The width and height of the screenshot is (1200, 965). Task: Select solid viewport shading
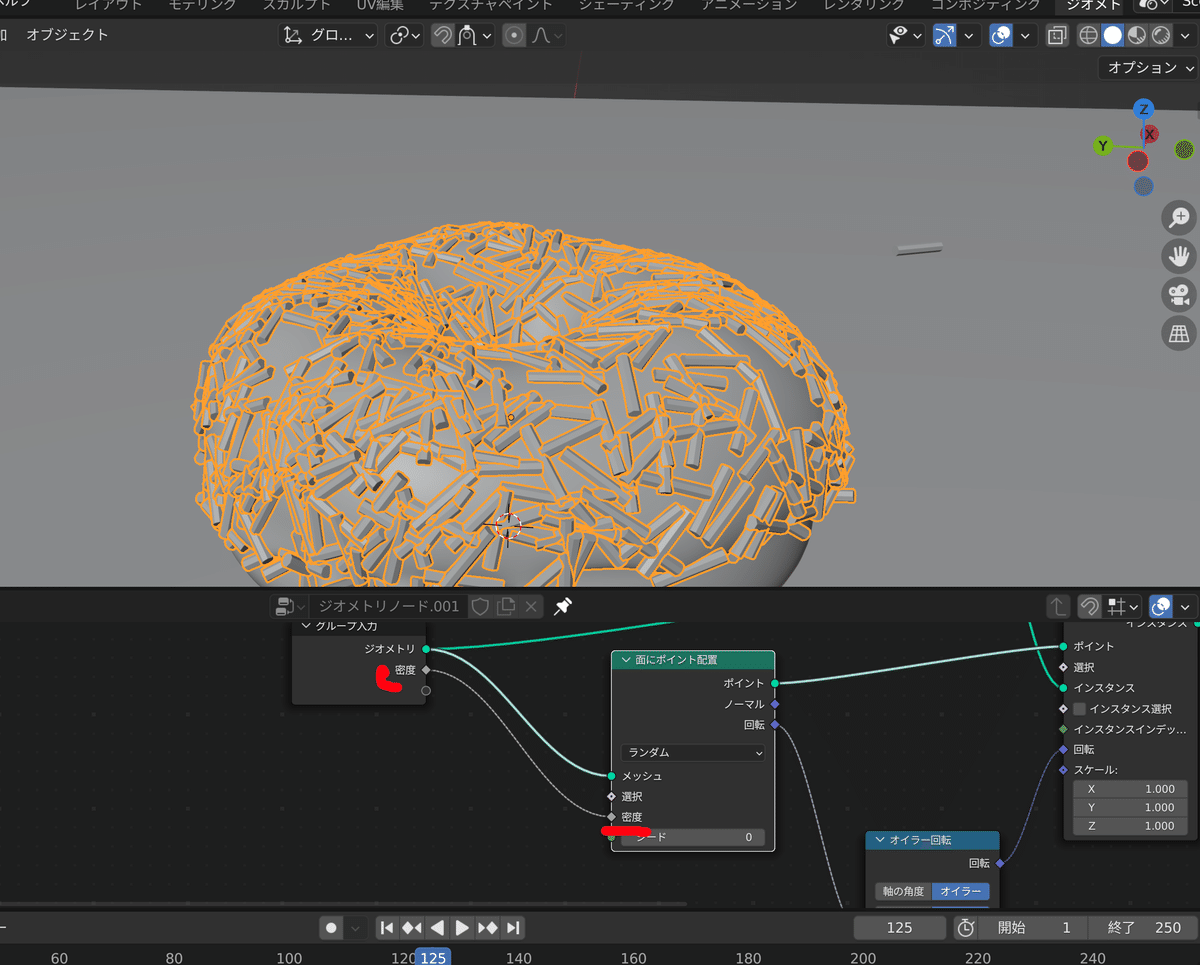[1112, 35]
